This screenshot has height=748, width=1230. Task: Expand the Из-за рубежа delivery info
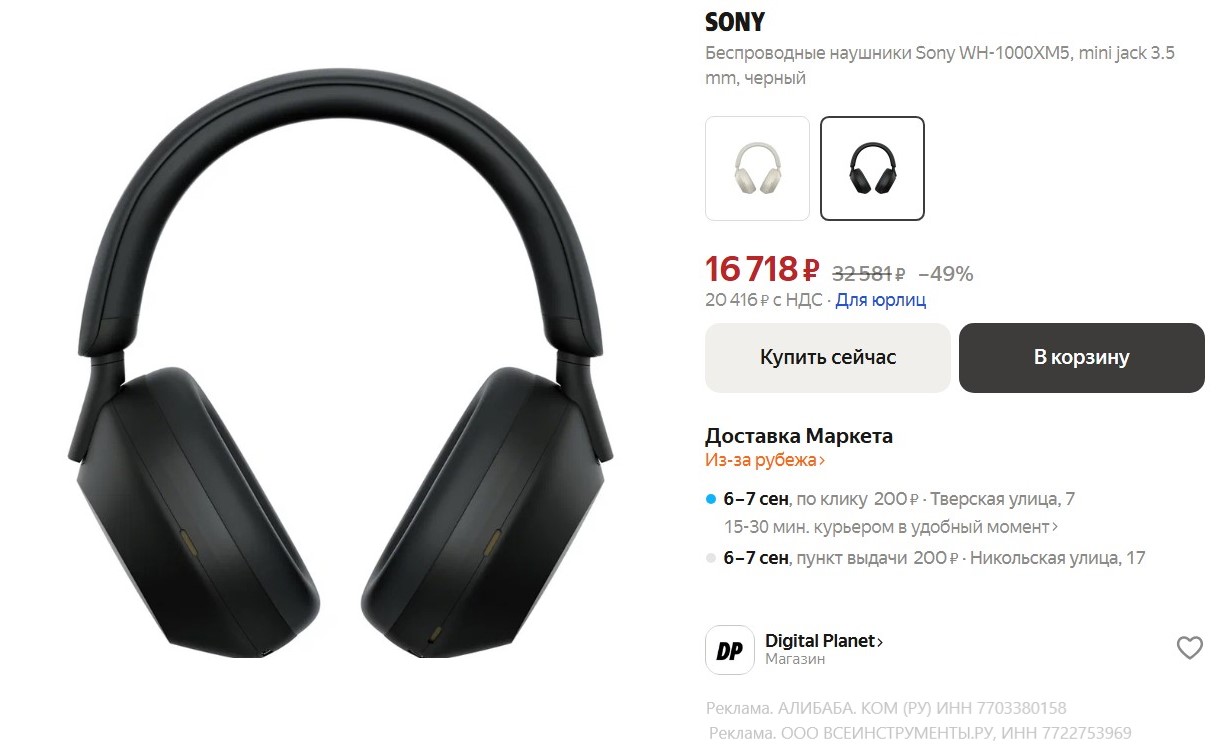765,460
